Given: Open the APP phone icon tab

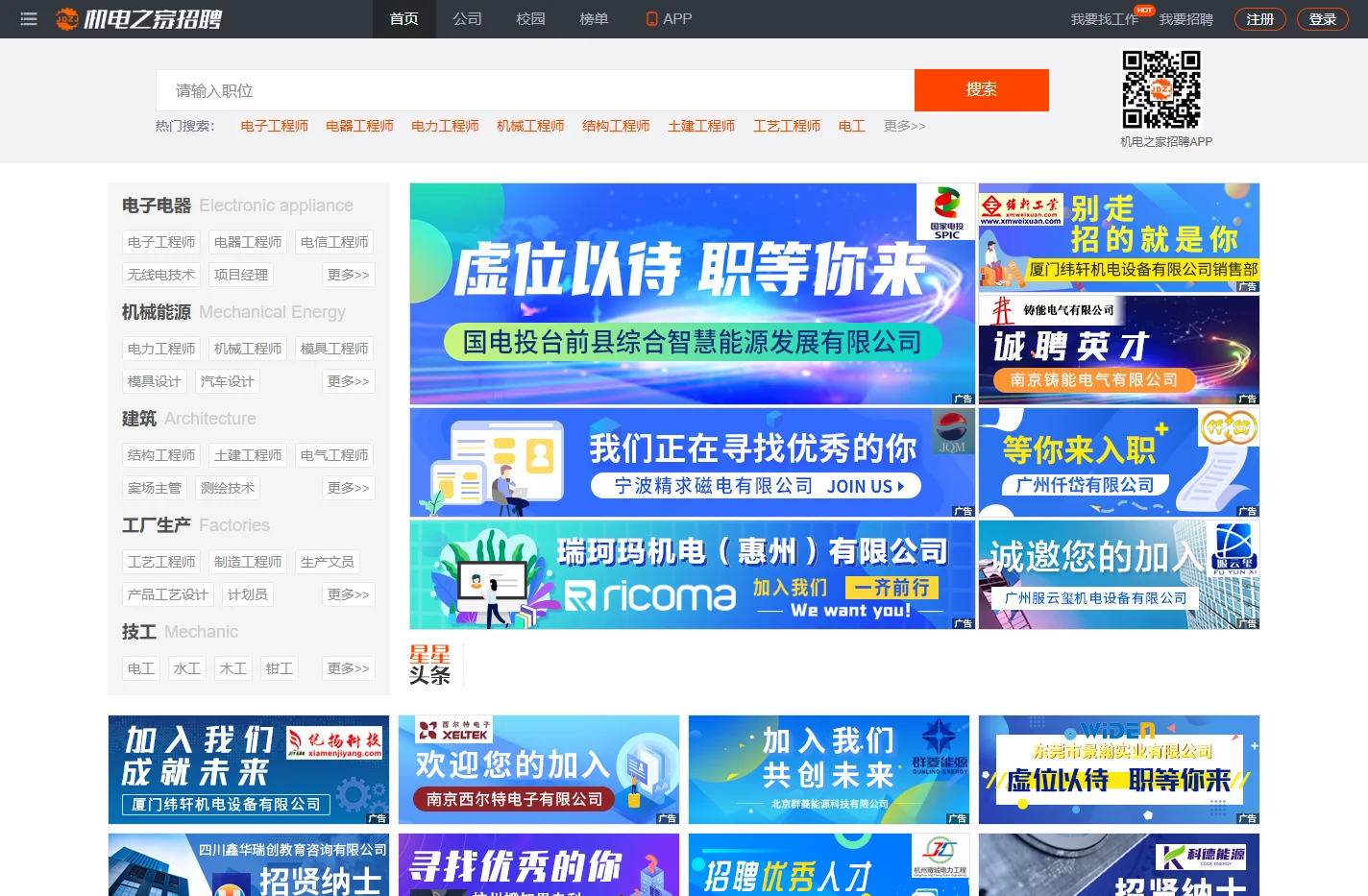Looking at the screenshot, I should coord(669,19).
